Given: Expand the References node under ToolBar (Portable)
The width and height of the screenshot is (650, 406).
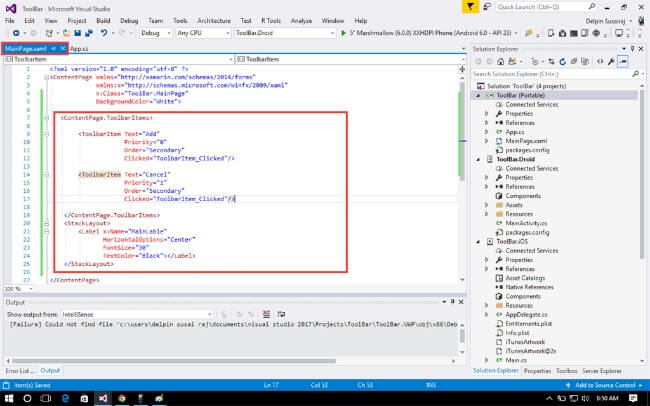Looking at the screenshot, I should 487,122.
